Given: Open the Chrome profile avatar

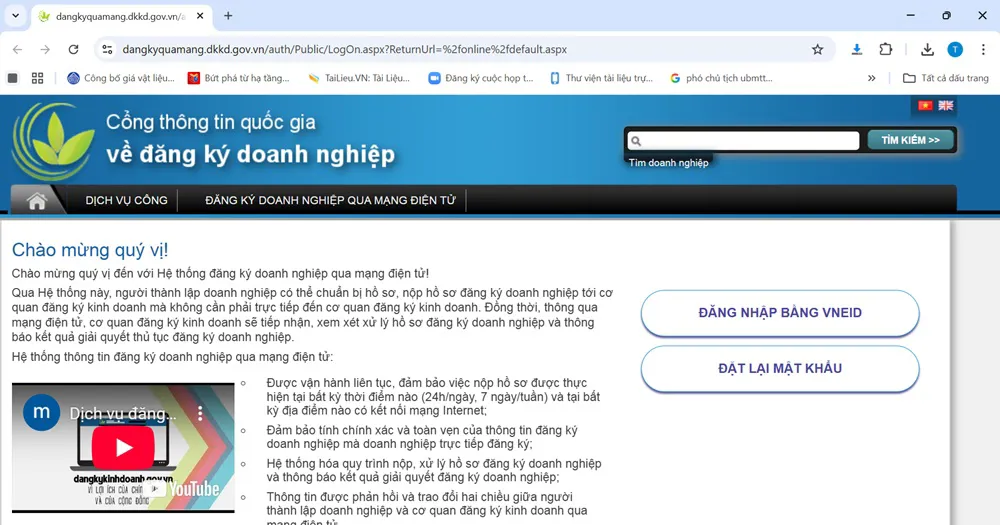Looking at the screenshot, I should 955,49.
